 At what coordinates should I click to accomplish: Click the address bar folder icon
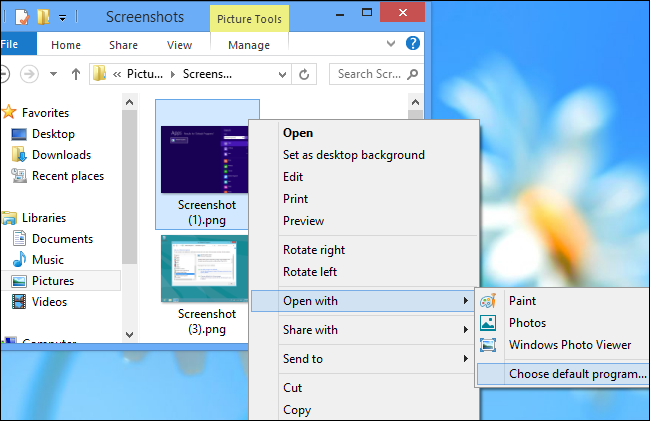99,74
